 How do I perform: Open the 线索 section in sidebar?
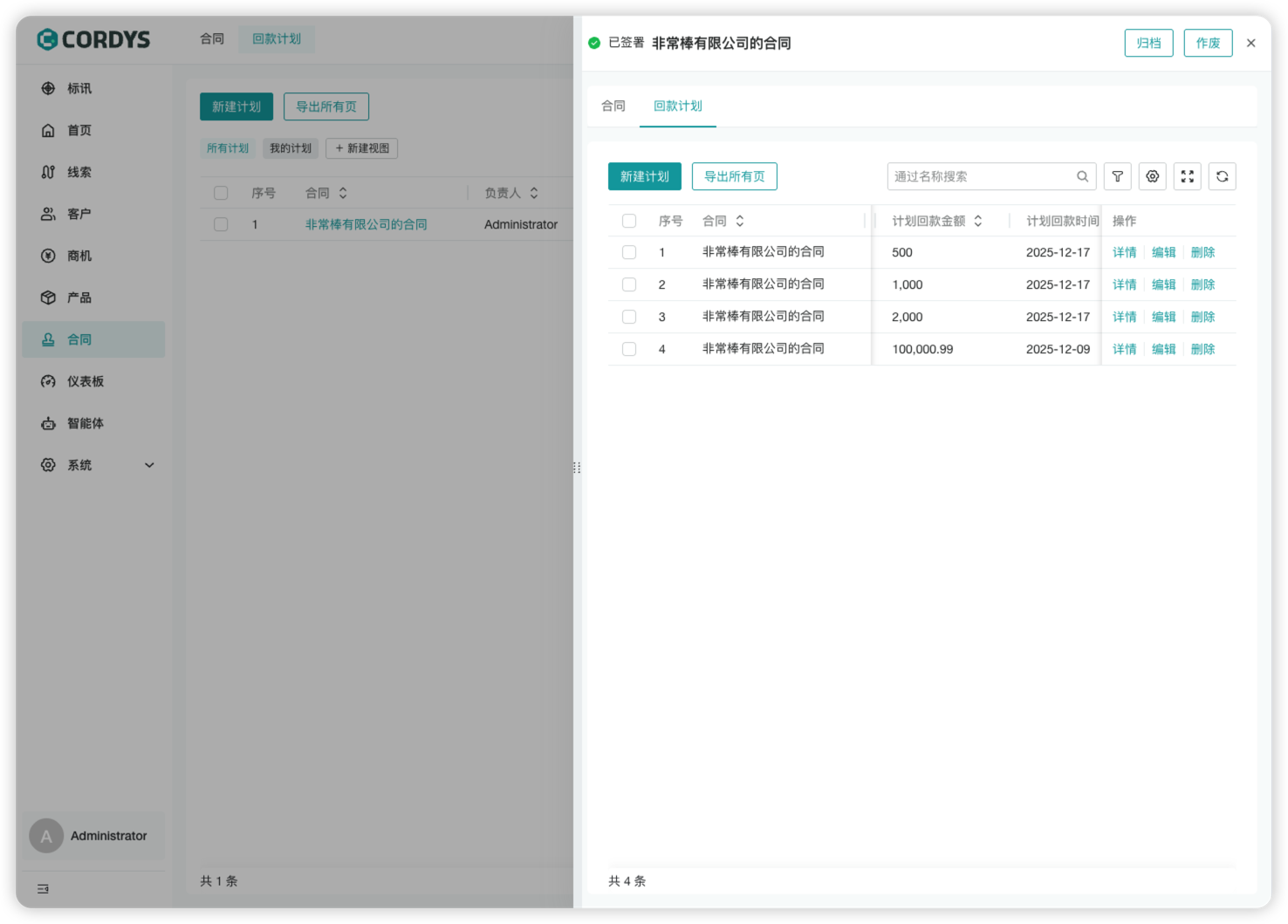point(79,172)
